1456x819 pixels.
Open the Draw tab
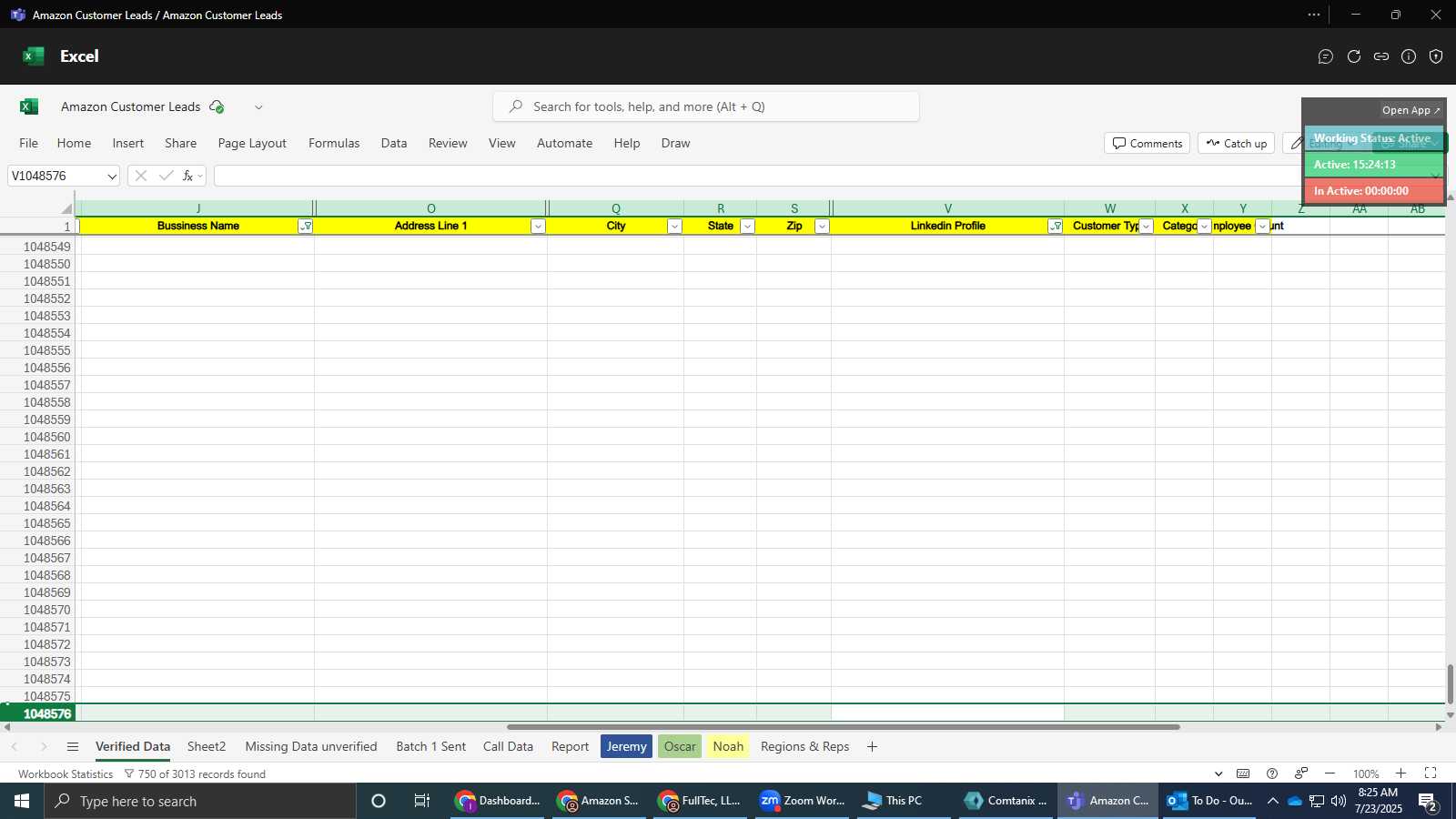[x=675, y=143]
